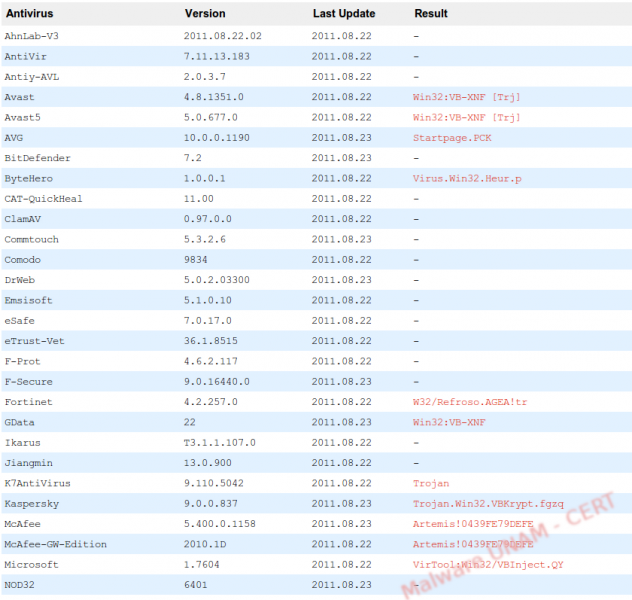Select version 5.1.0.10 cell
This screenshot has width=632, height=600.
click(208, 300)
